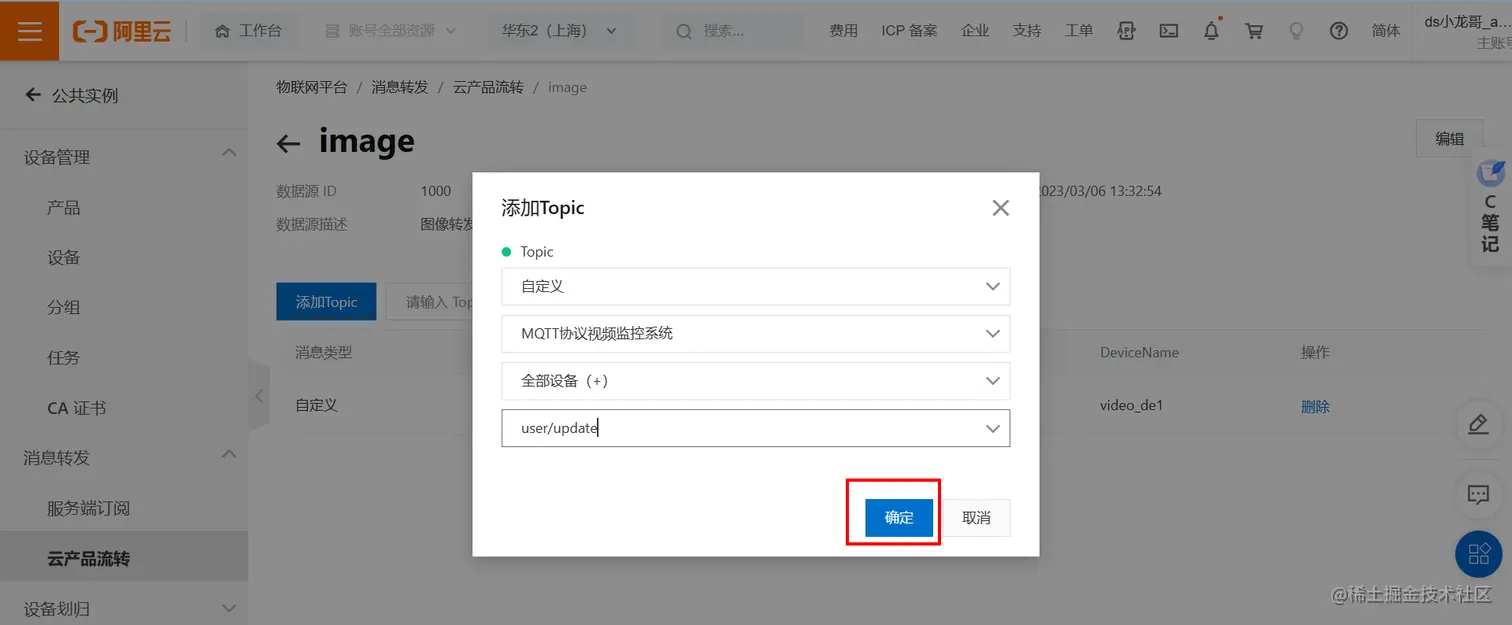The image size is (1512, 625).
Task: Cancel the dialog with 取消
Action: click(976, 518)
